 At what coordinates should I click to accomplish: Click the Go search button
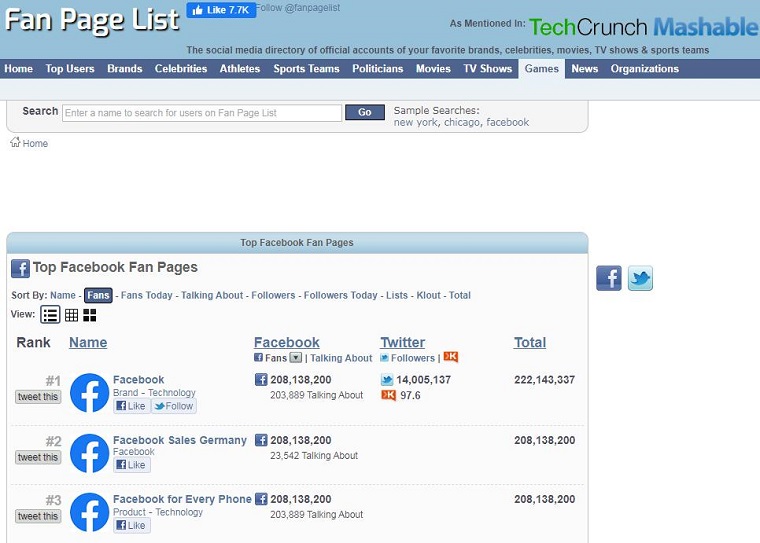(364, 112)
